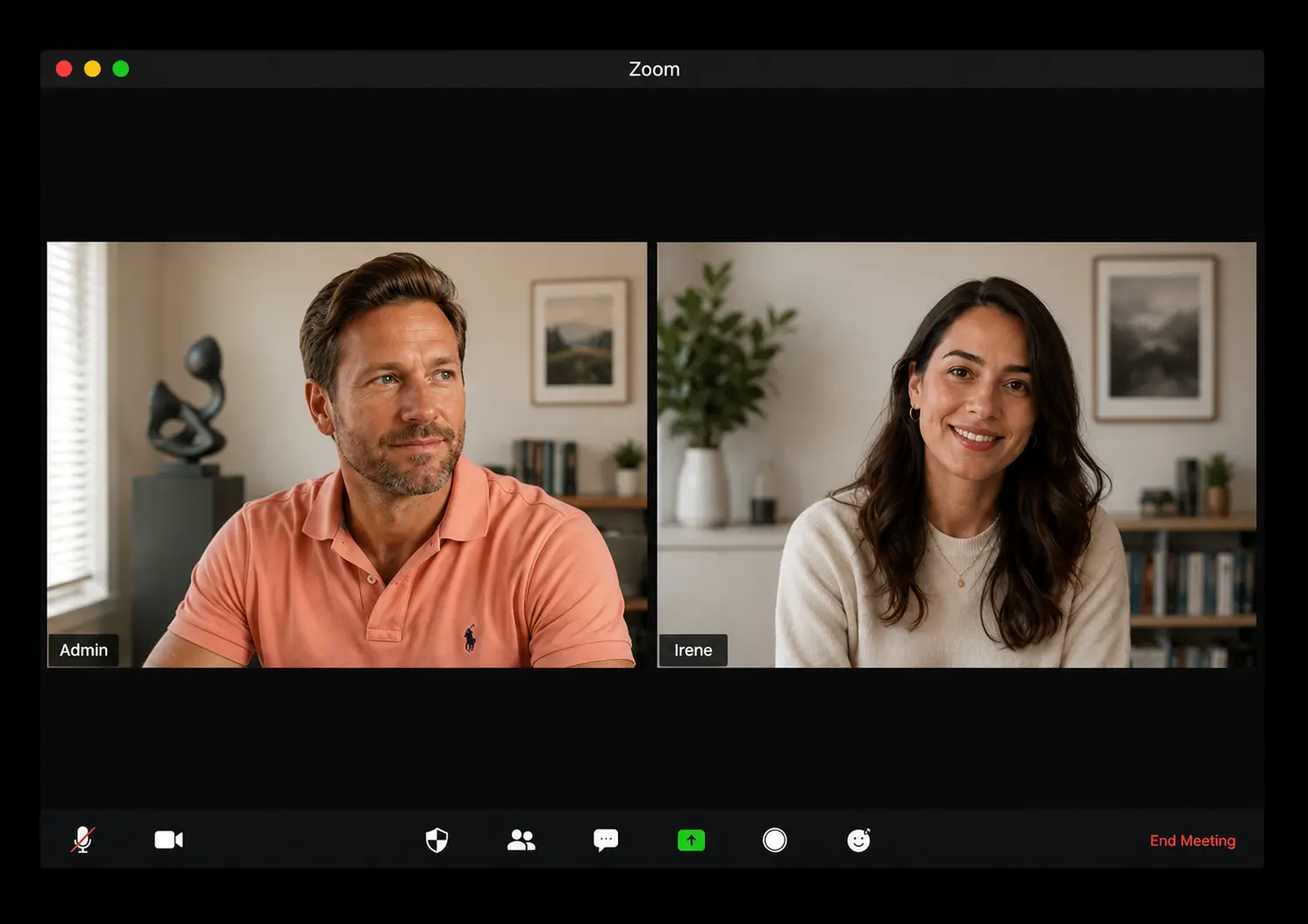
Task: Close the Zoom window
Action: [64, 68]
